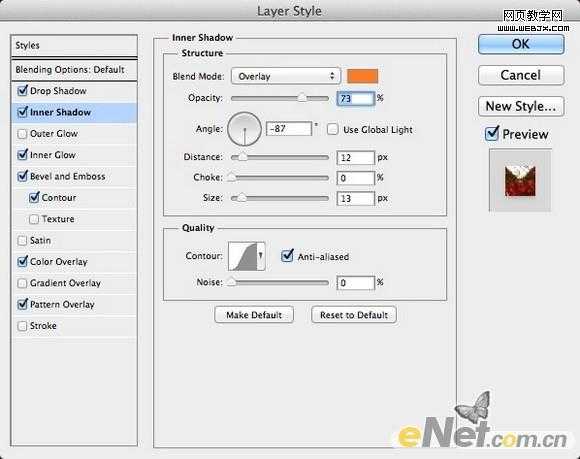
Task: Click the layer style preview thumbnail
Action: click(520, 180)
